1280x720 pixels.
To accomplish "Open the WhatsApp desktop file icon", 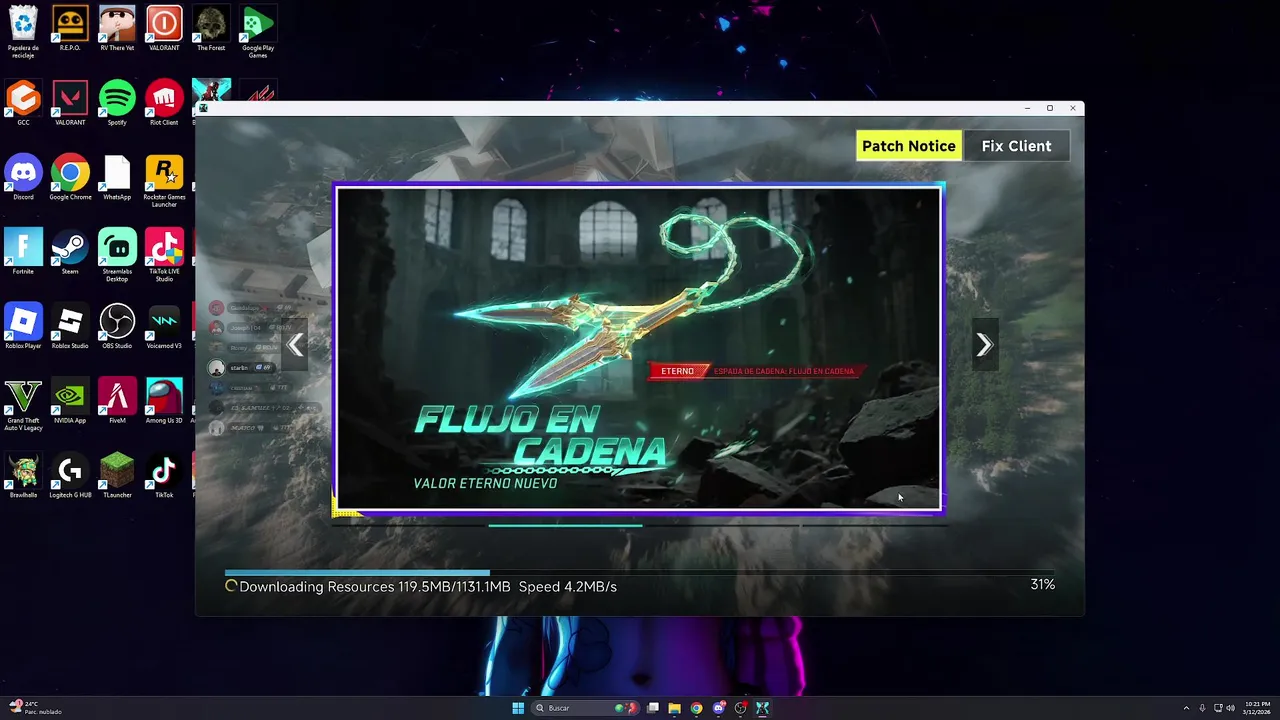I will (117, 178).
